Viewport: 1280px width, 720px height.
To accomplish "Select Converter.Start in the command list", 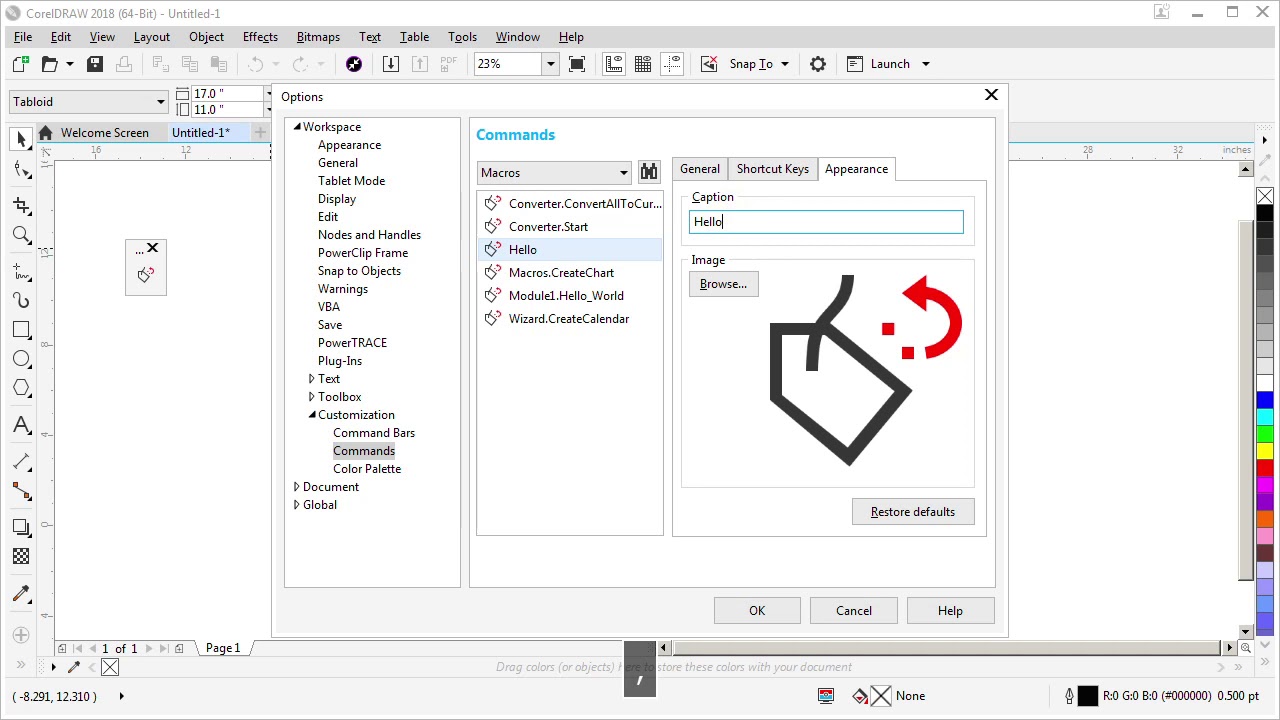I will [x=548, y=227].
